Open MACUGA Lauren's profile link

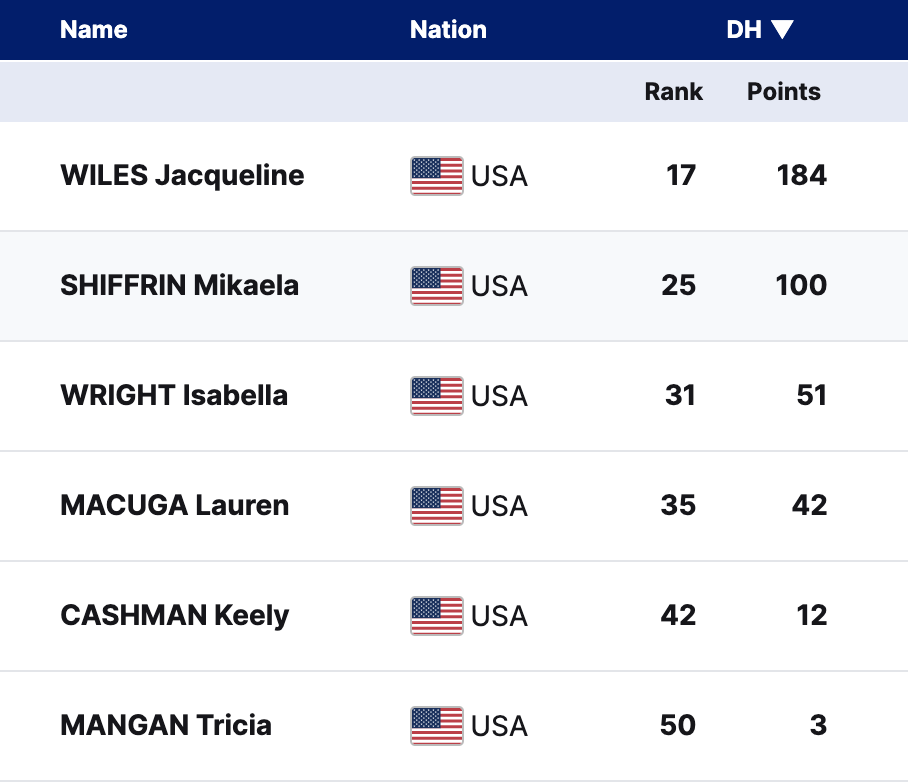coord(175,506)
